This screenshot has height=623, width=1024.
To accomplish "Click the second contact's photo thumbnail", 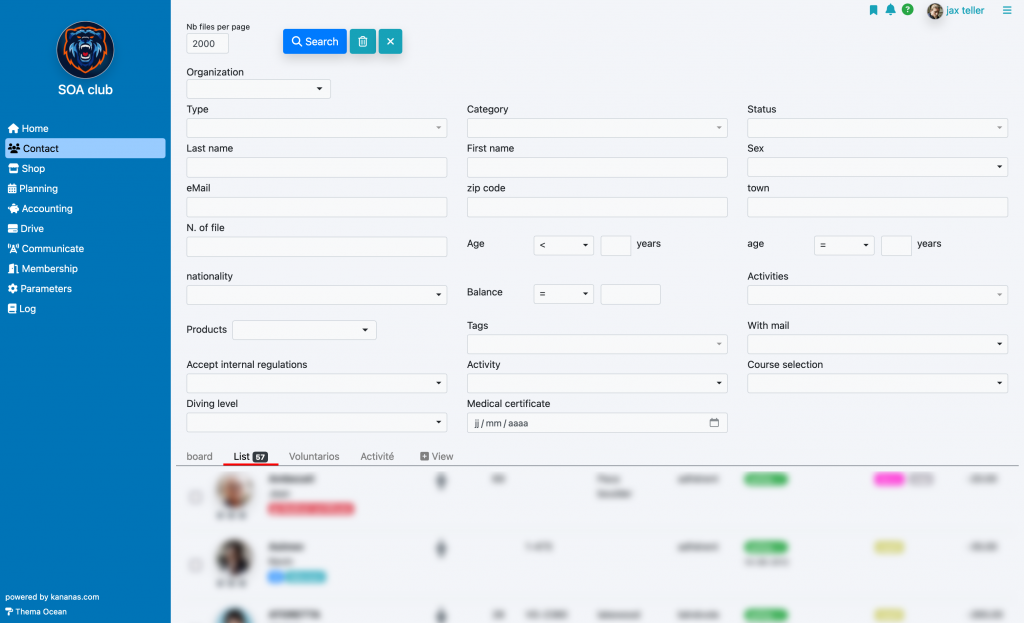I will [234, 557].
